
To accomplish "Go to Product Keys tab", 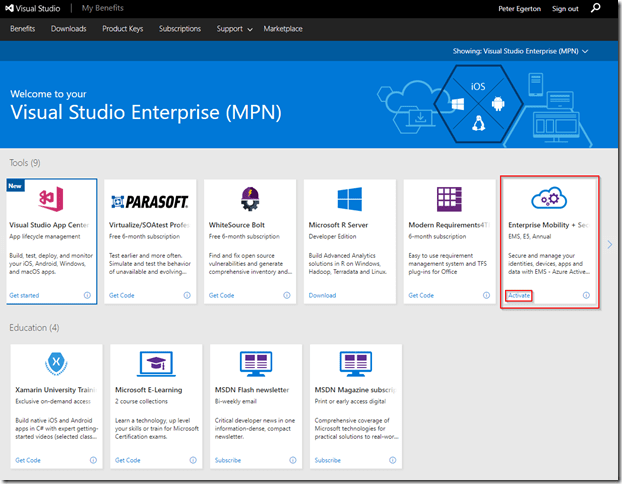I will 122,29.
